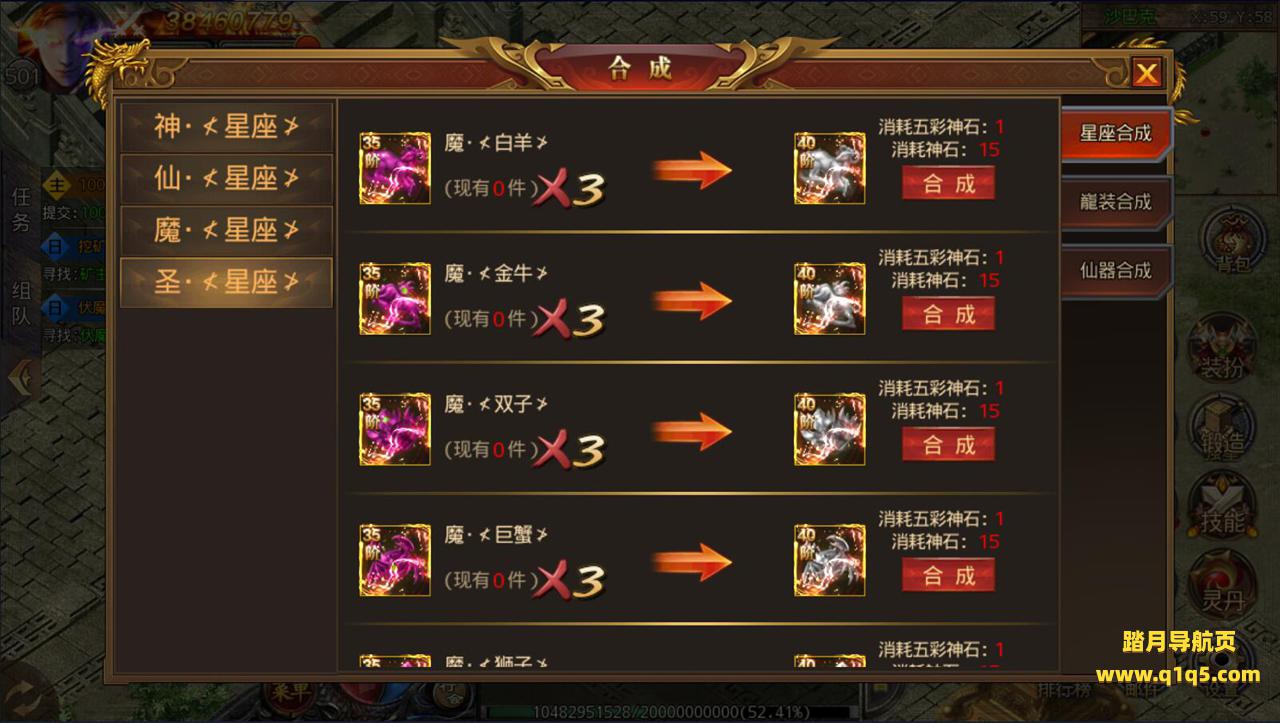Click the level 40 金牛 result icon
This screenshot has height=723, width=1280.
click(x=830, y=298)
